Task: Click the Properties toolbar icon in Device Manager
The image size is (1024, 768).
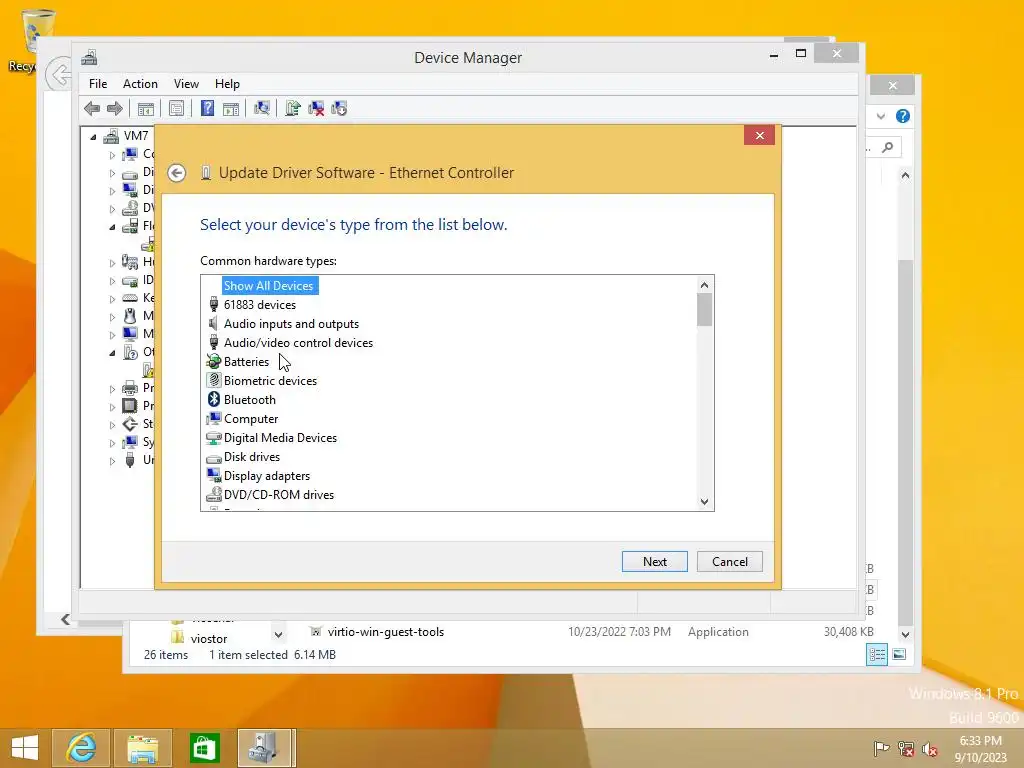Action: [176, 108]
